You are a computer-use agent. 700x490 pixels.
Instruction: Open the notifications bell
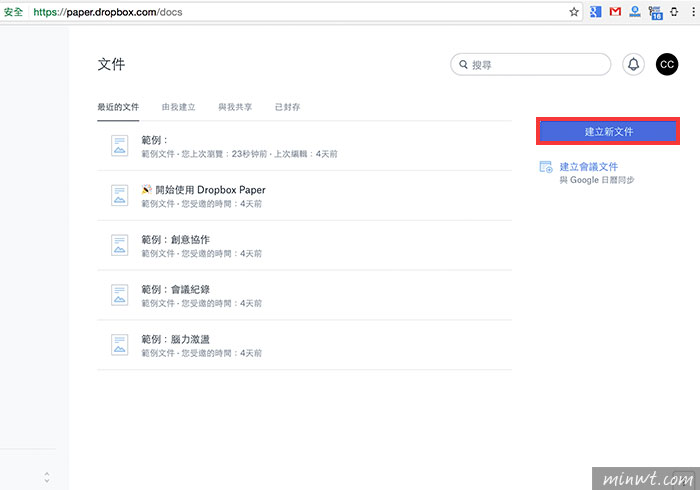pyautogui.click(x=633, y=65)
